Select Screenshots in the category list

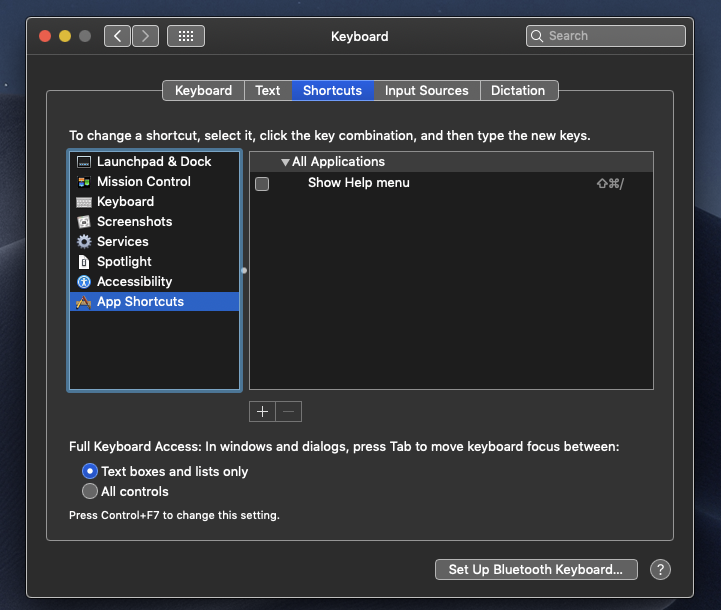154,222
